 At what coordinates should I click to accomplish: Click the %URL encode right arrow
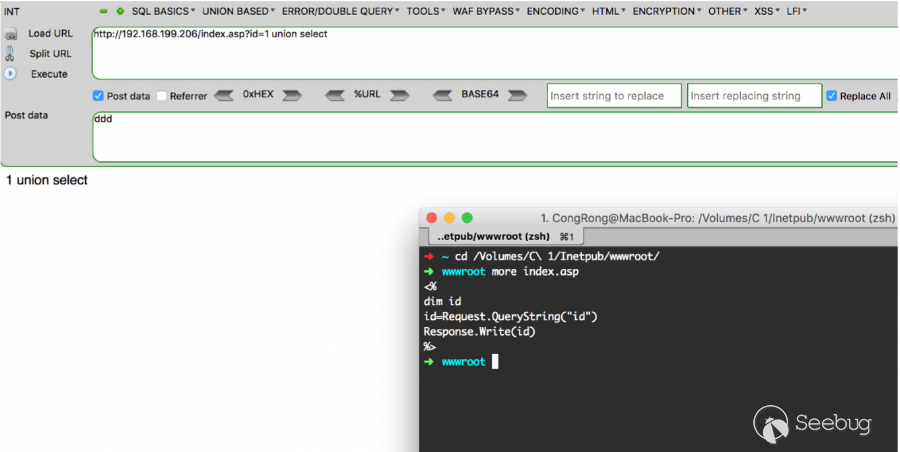400,96
